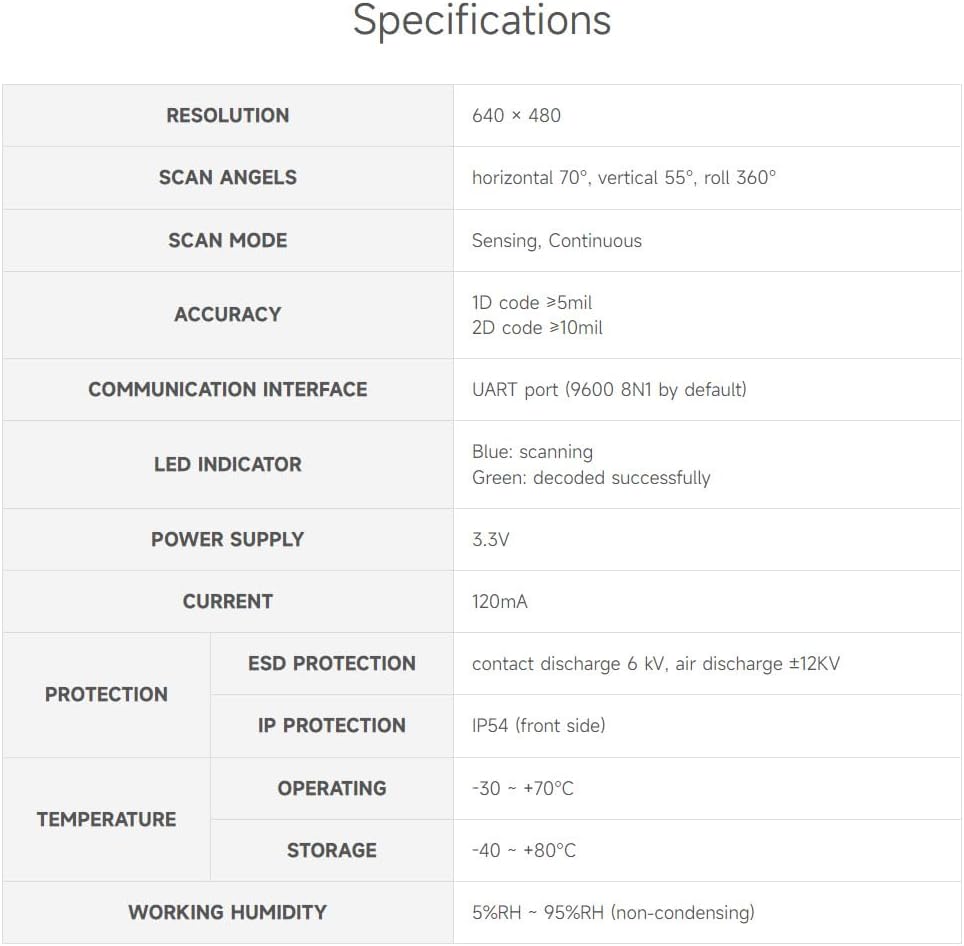Image resolution: width=964 pixels, height=946 pixels.
Task: Click the Green: decoded successfully text
Action: pos(591,478)
